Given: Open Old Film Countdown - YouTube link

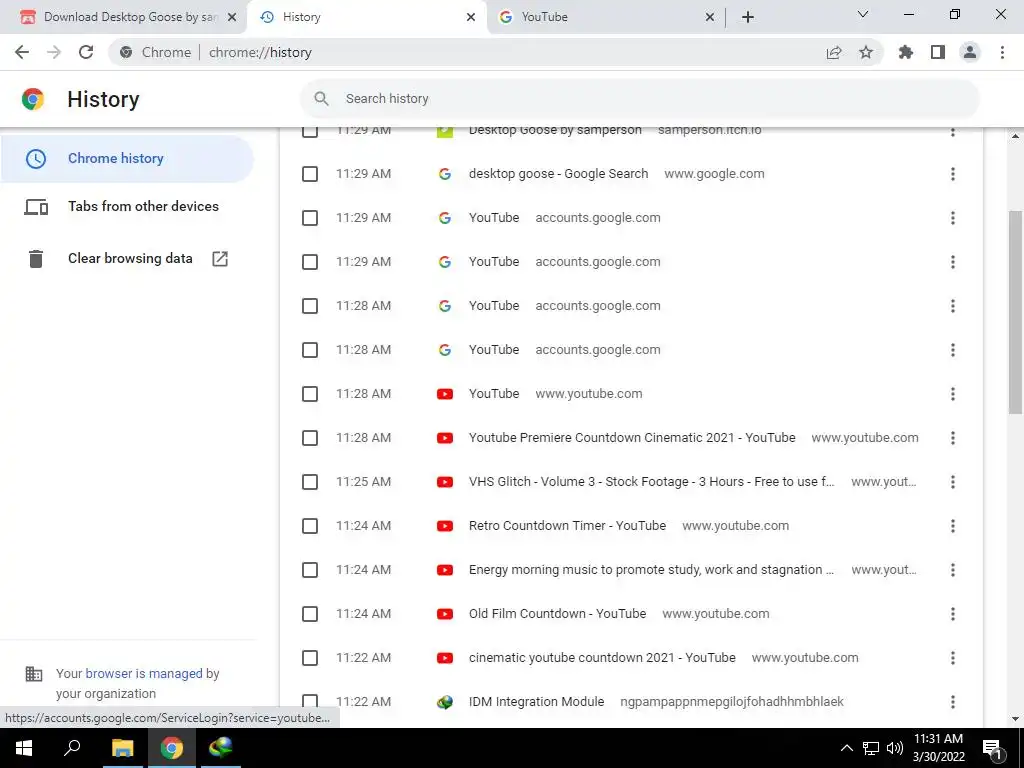Looking at the screenshot, I should [558, 614].
